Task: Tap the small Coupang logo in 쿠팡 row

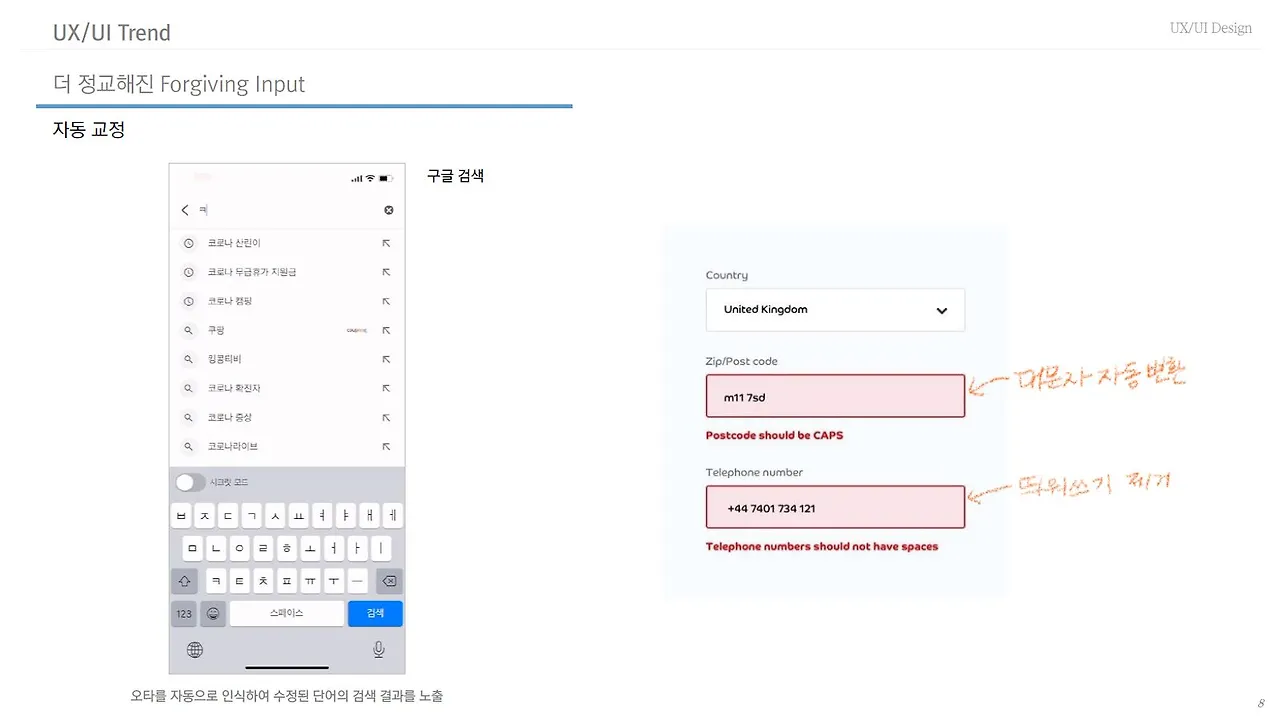Action: pyautogui.click(x=357, y=330)
